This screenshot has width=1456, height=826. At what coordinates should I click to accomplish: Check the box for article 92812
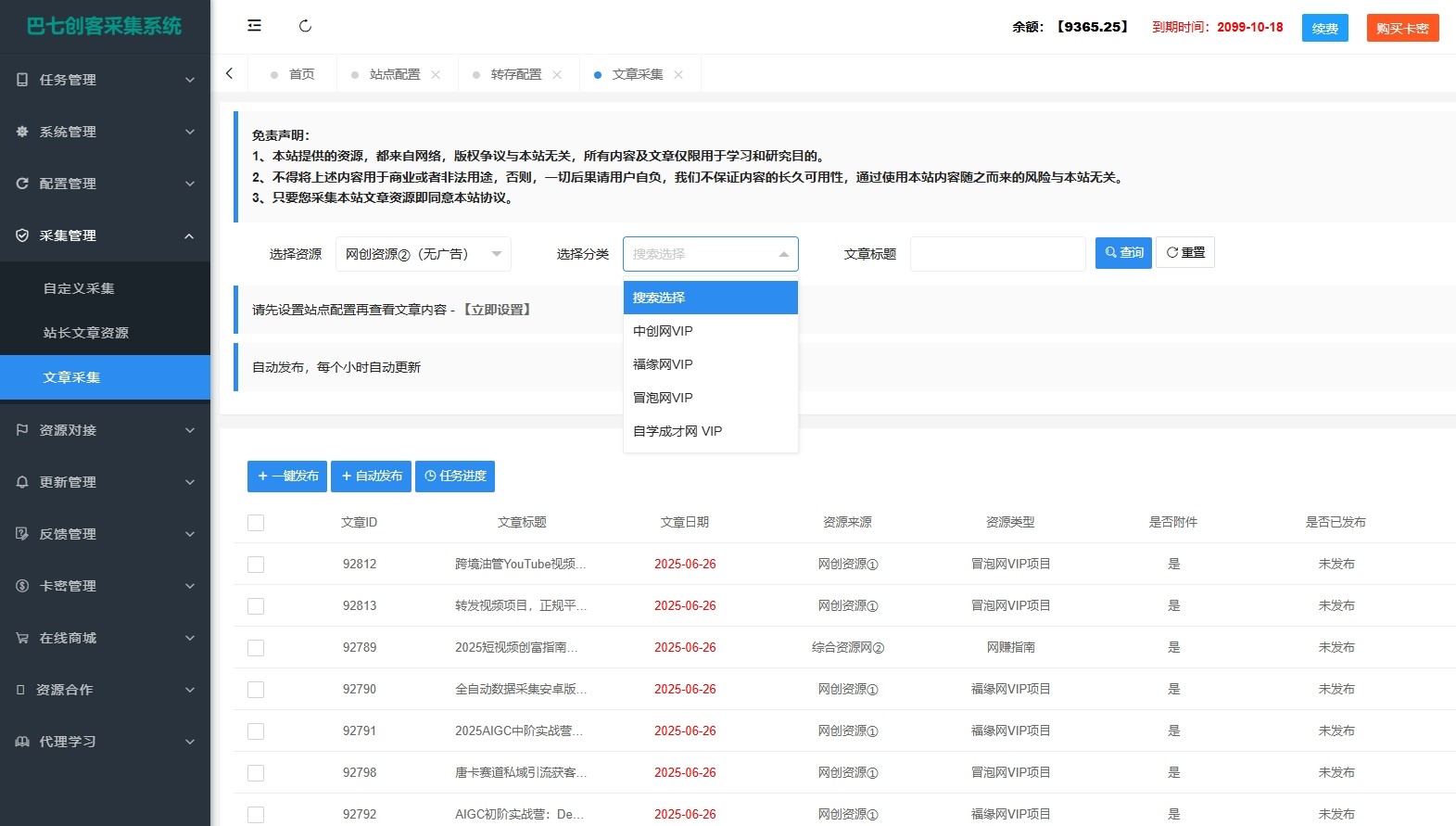click(256, 565)
